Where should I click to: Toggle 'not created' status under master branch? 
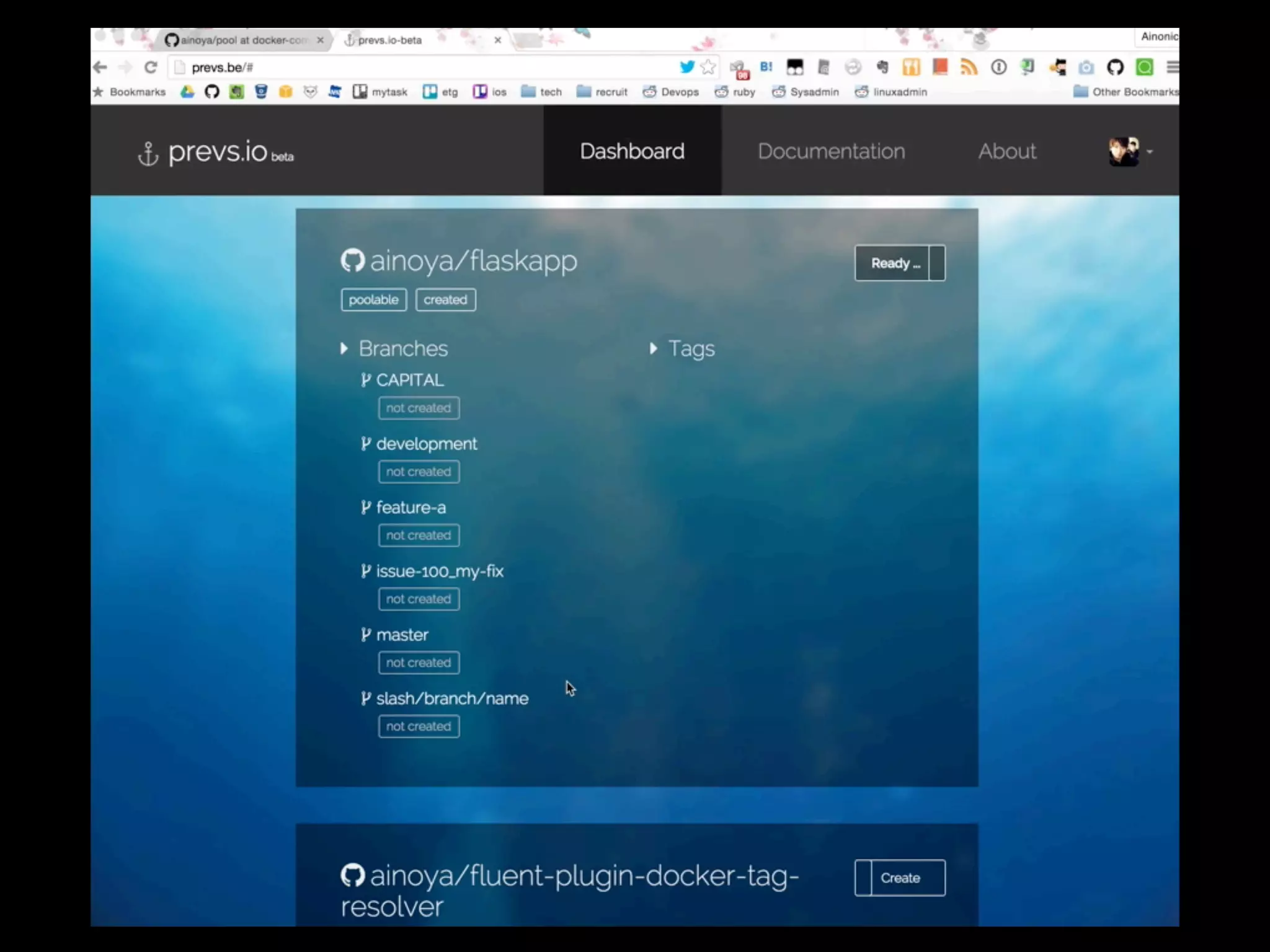[419, 663]
